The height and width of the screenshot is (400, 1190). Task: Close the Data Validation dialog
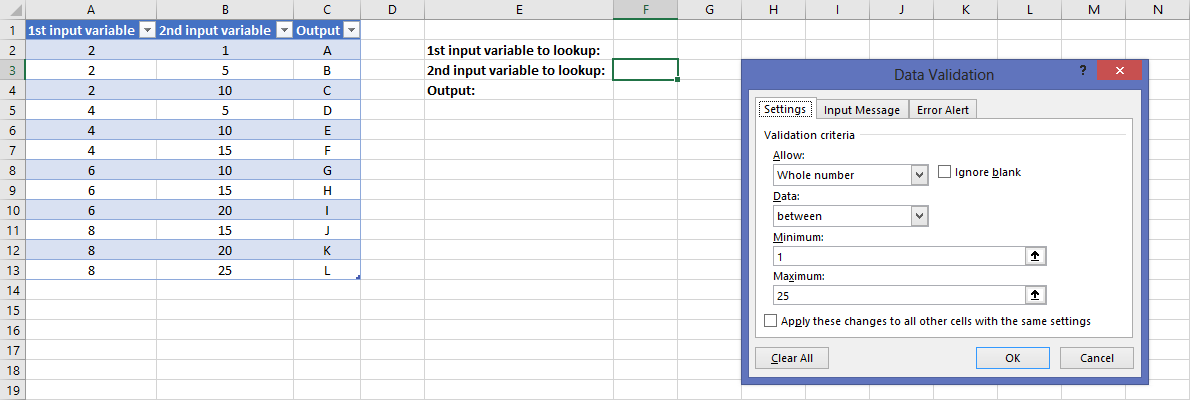1119,71
